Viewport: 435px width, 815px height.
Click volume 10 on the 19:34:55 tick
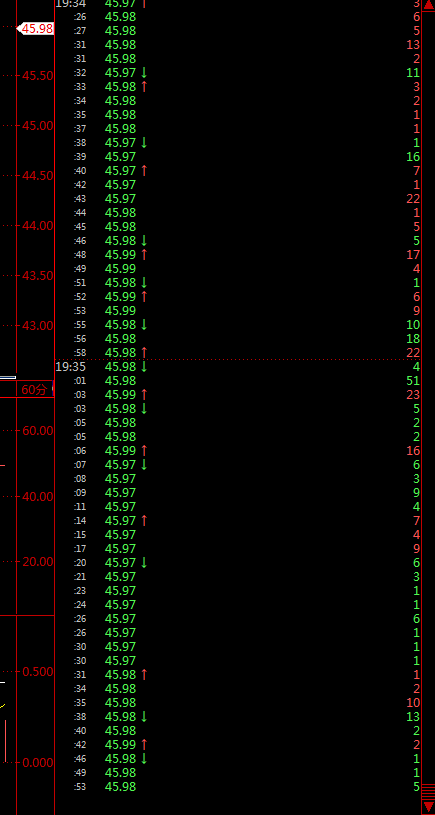point(413,325)
